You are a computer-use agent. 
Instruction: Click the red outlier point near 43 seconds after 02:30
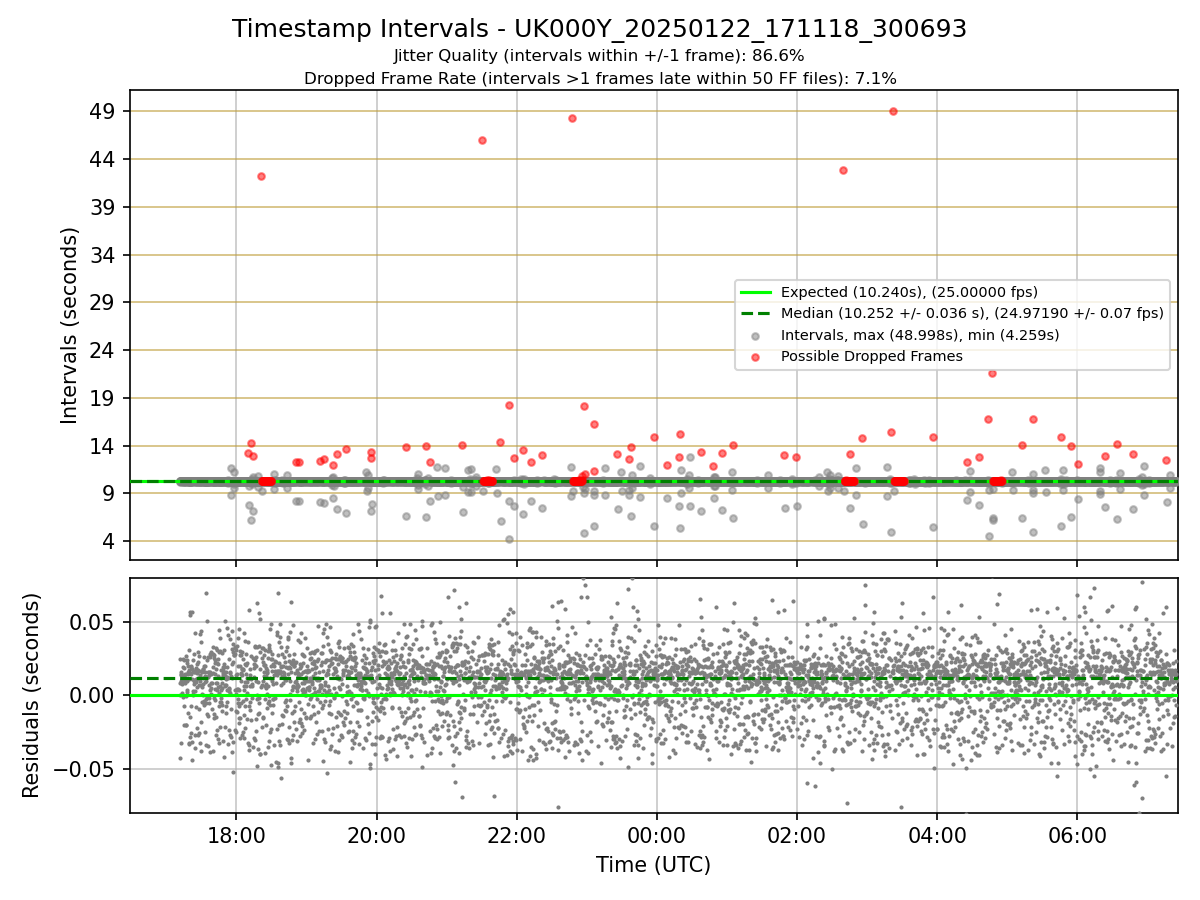click(x=843, y=170)
